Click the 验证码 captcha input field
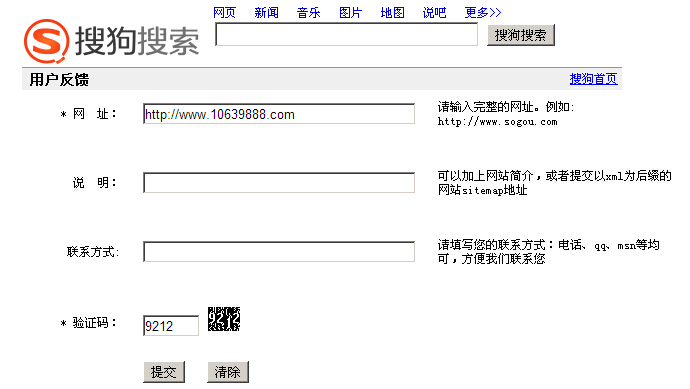The image size is (690, 389). 171,326
